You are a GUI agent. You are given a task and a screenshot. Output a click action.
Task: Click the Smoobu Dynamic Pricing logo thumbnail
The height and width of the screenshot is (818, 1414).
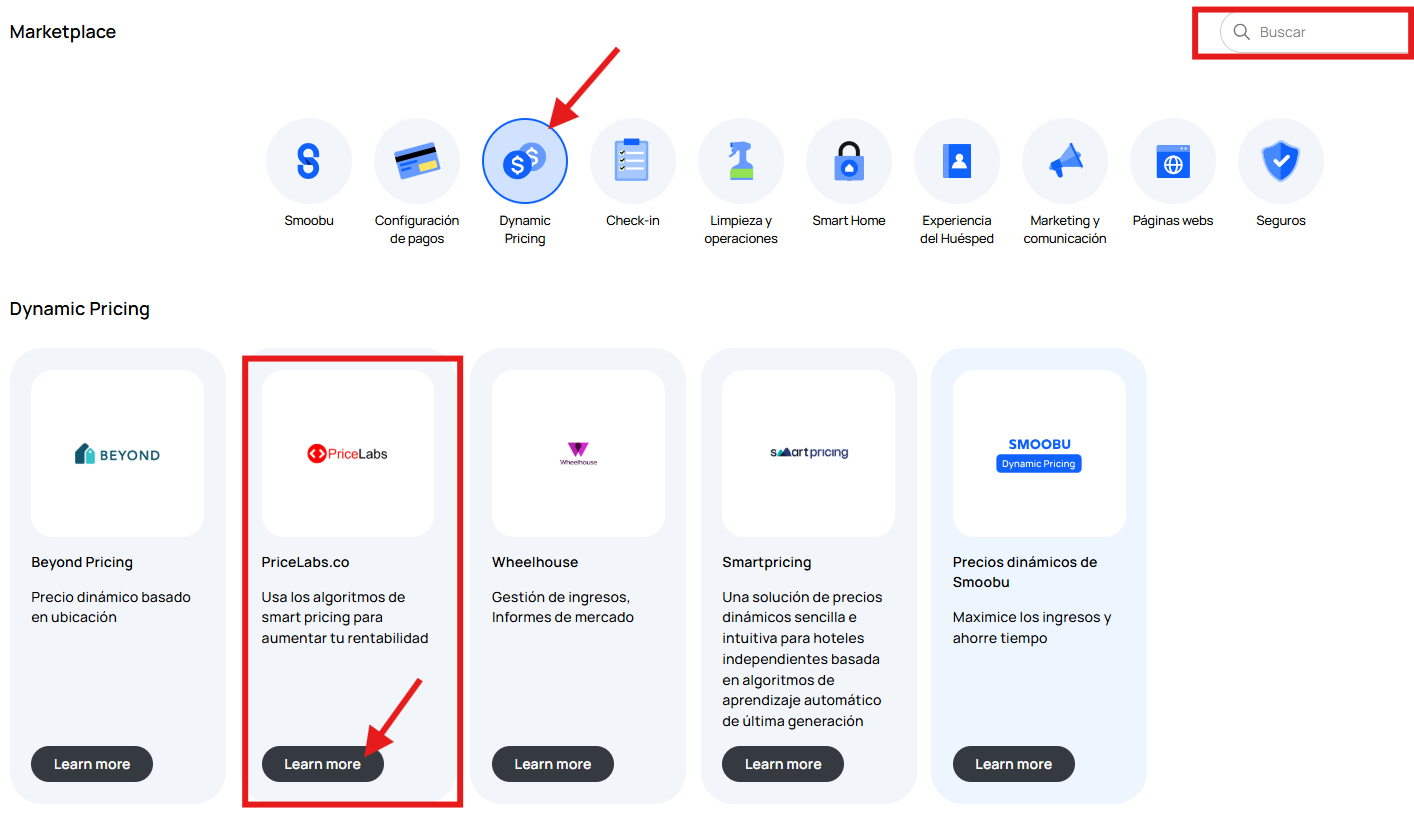pos(1039,453)
